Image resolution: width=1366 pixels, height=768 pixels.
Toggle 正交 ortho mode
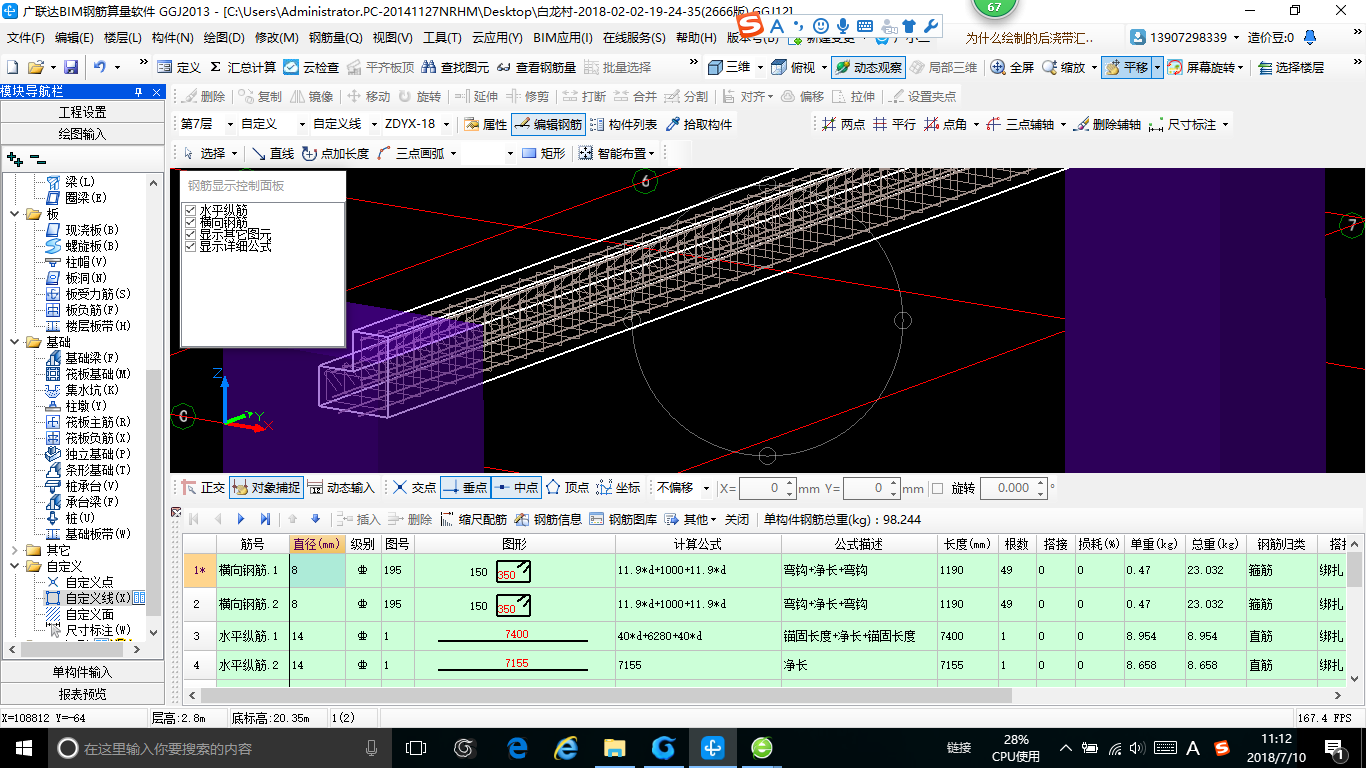pyautogui.click(x=203, y=488)
